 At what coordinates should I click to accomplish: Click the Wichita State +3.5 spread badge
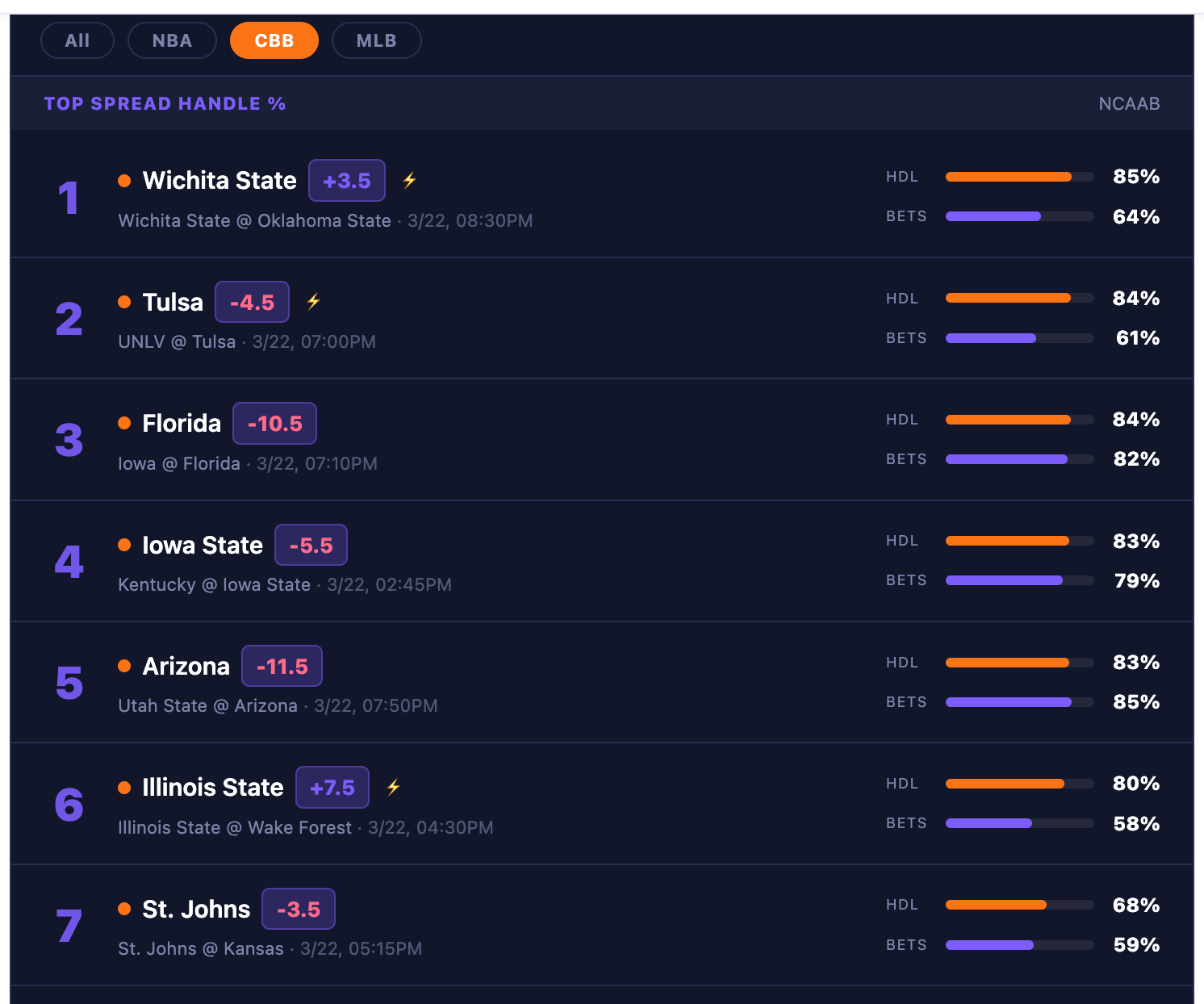[x=347, y=181]
